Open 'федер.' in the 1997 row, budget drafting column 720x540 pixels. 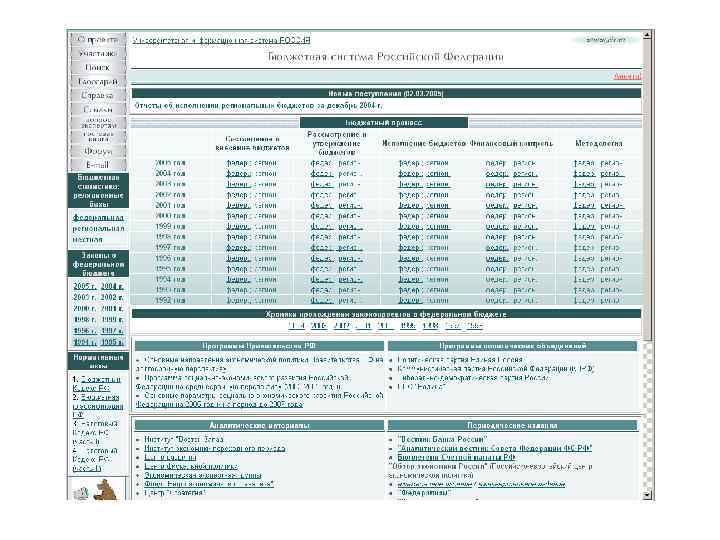coord(238,248)
